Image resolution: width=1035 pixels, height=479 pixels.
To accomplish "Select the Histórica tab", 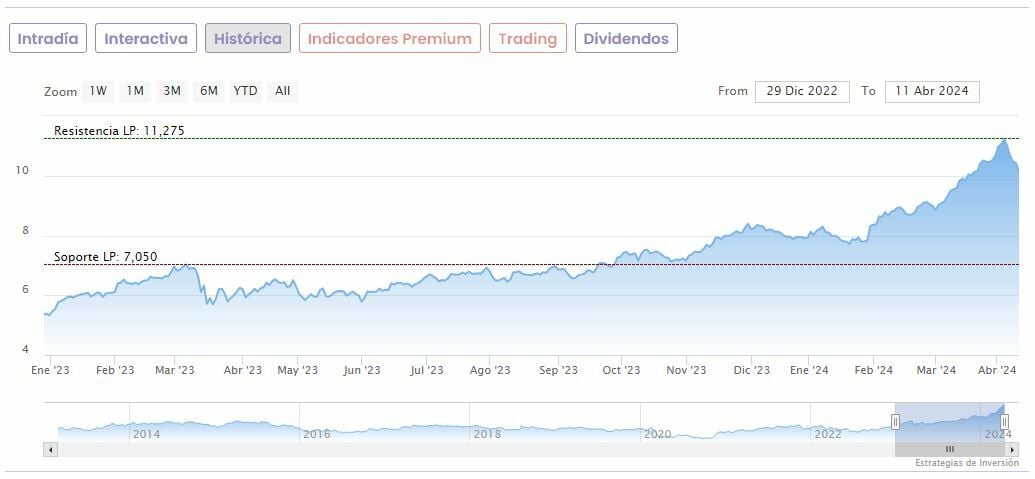I will (248, 39).
